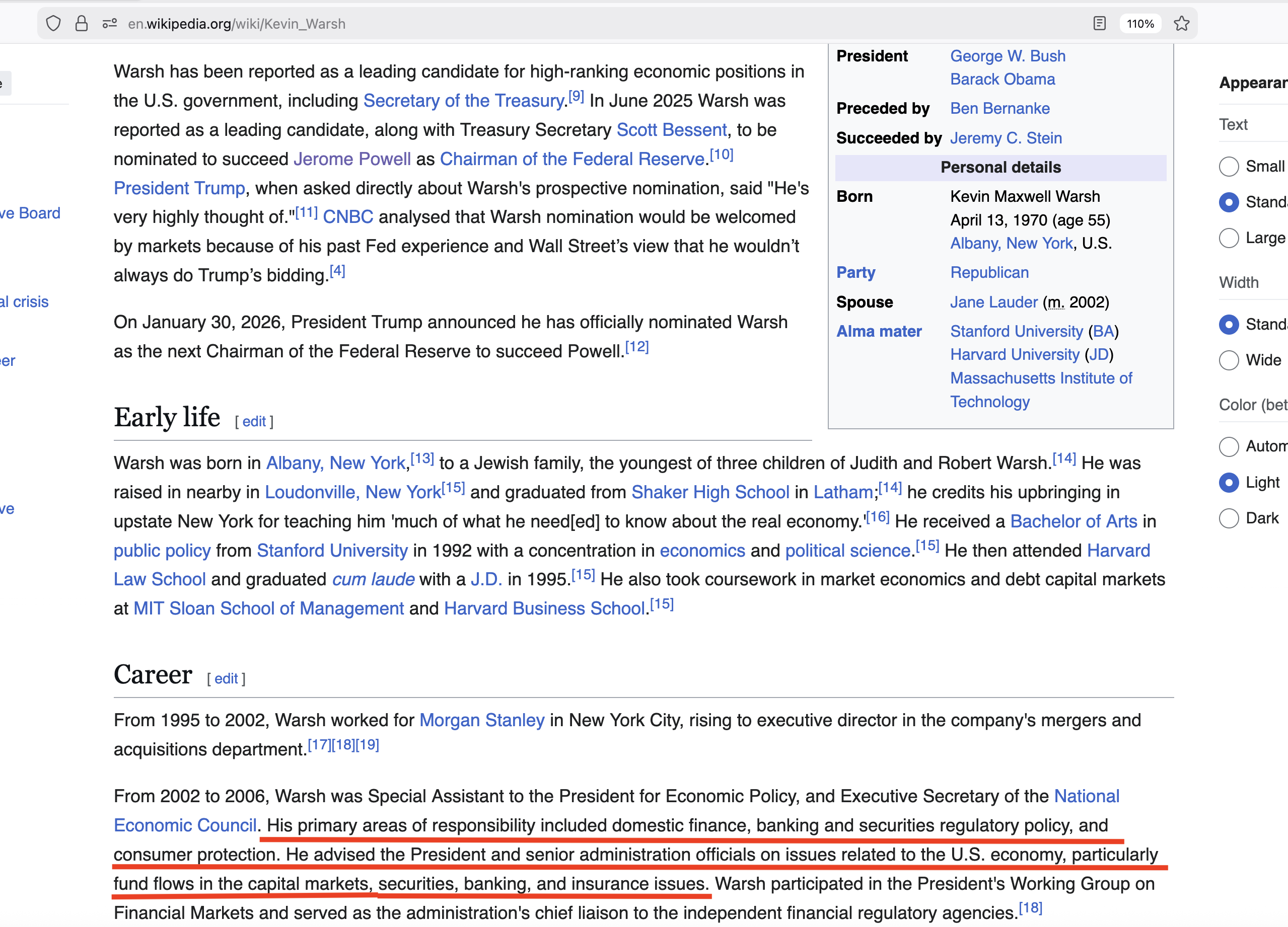The height and width of the screenshot is (927, 1288).
Task: Click citation reference number 12
Action: (x=636, y=347)
